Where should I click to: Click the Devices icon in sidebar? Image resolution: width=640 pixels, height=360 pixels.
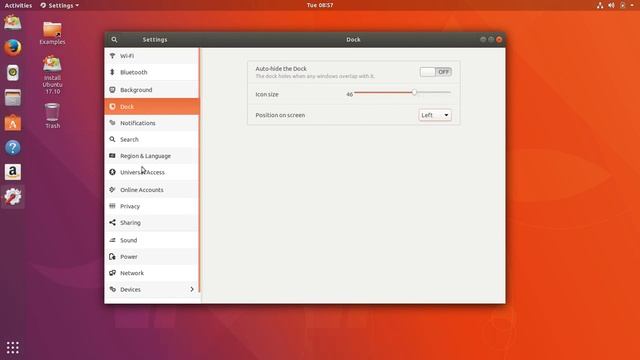coord(112,289)
